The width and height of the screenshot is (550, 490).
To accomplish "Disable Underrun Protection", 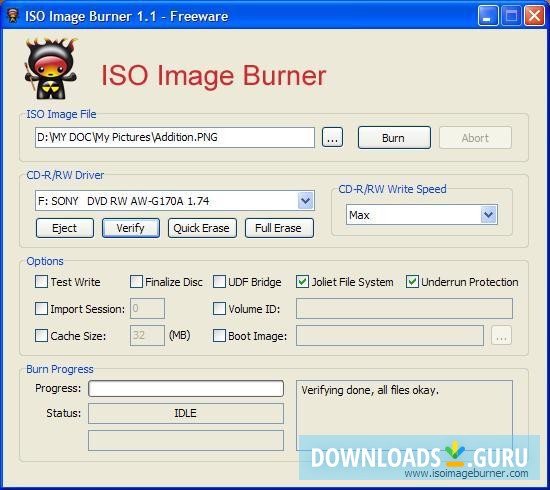I will [x=412, y=282].
